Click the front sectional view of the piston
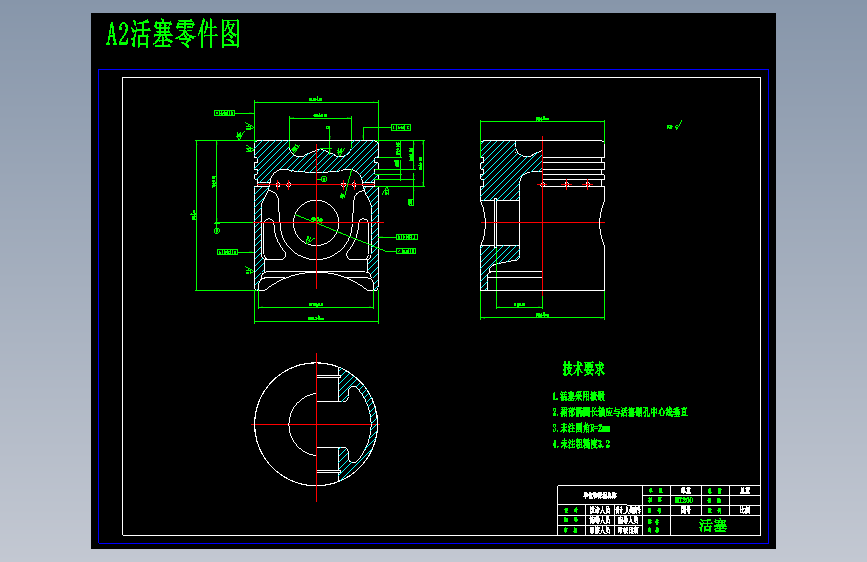Viewport: 867px width, 562px height. [x=316, y=215]
